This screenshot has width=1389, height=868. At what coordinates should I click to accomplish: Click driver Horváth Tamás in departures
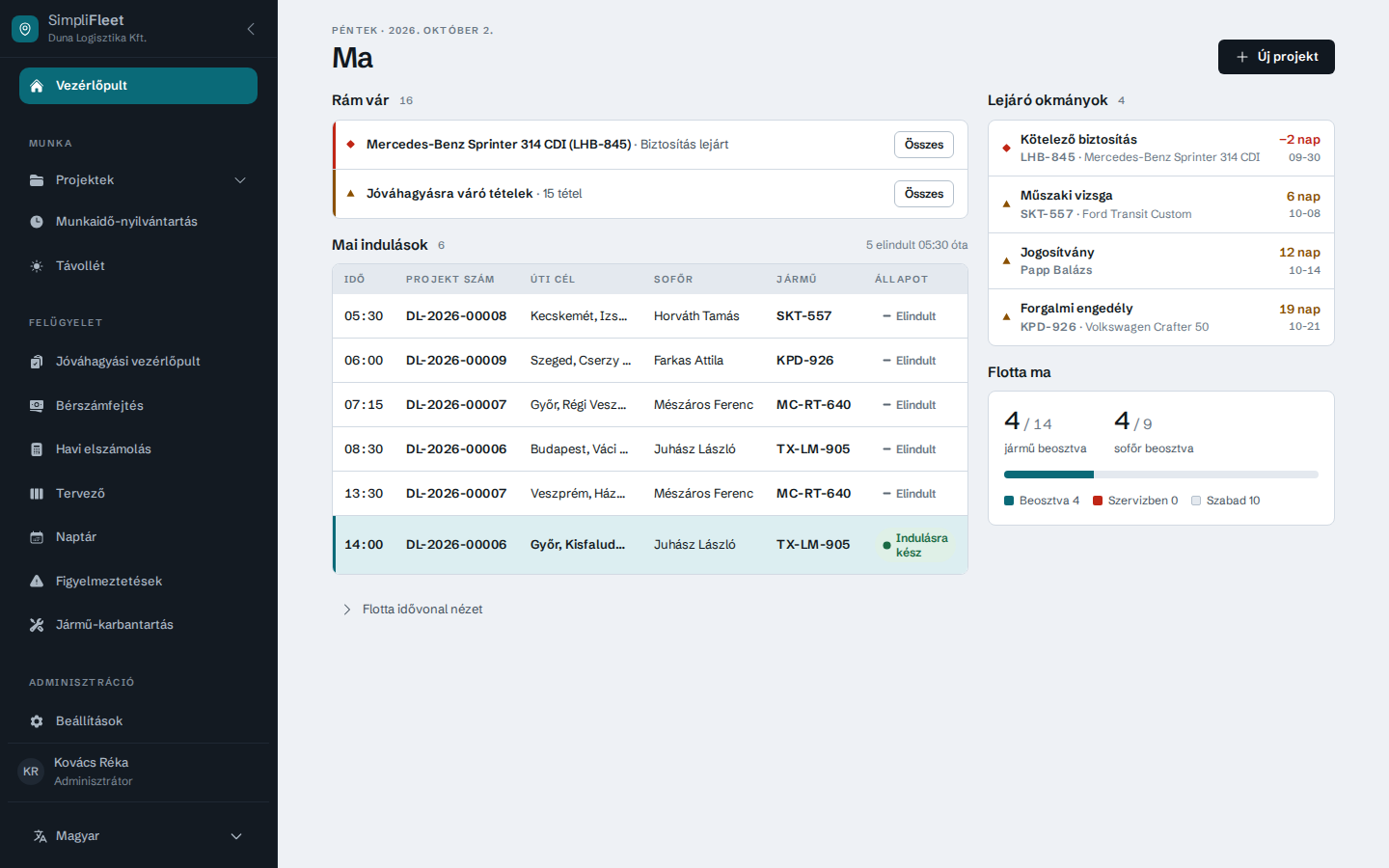[x=696, y=316]
